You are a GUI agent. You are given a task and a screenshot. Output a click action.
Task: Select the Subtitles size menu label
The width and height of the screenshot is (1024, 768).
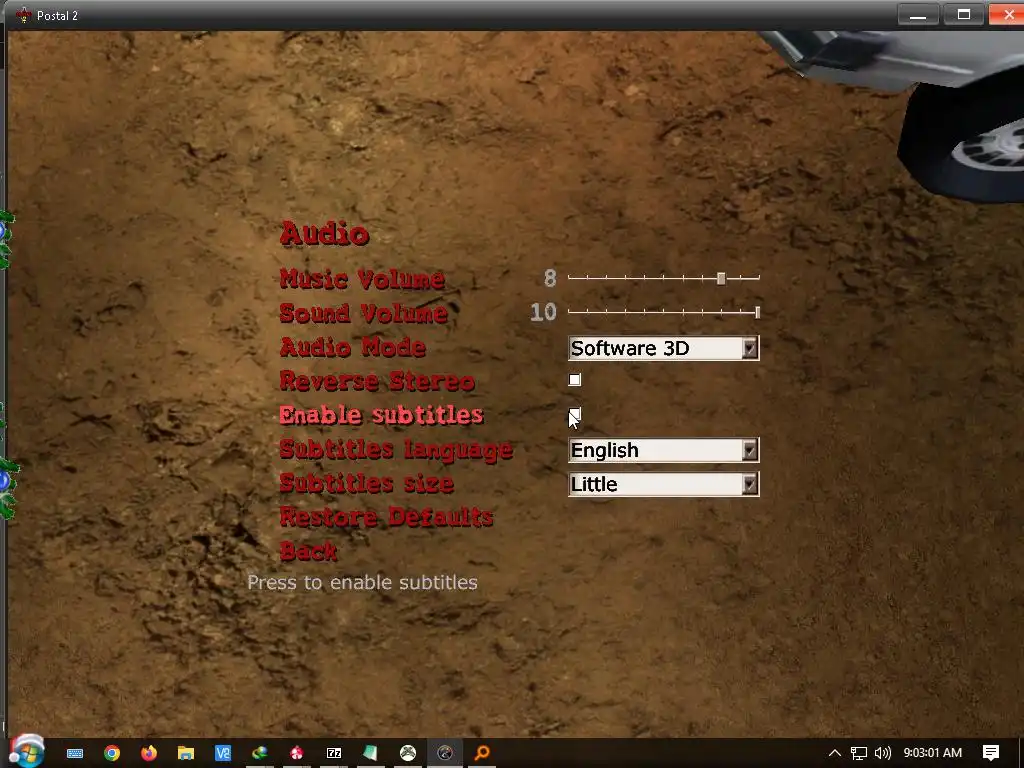(366, 483)
